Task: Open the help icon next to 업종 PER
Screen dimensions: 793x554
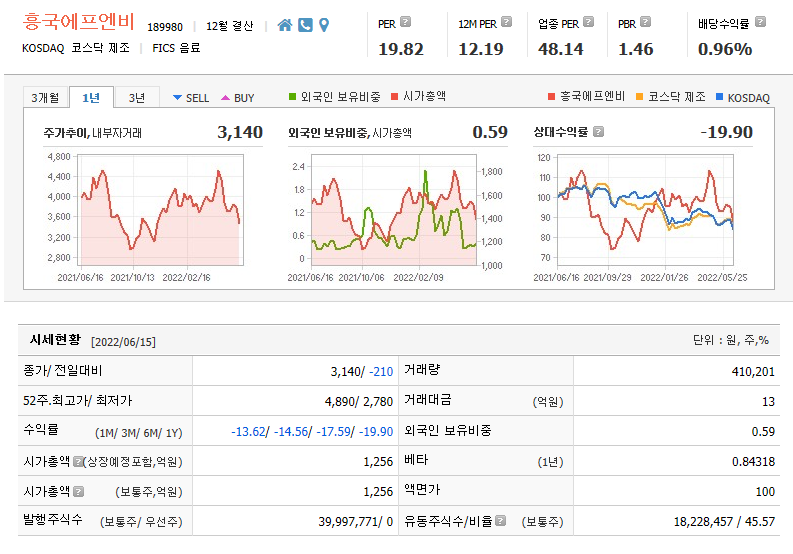Action: point(588,22)
